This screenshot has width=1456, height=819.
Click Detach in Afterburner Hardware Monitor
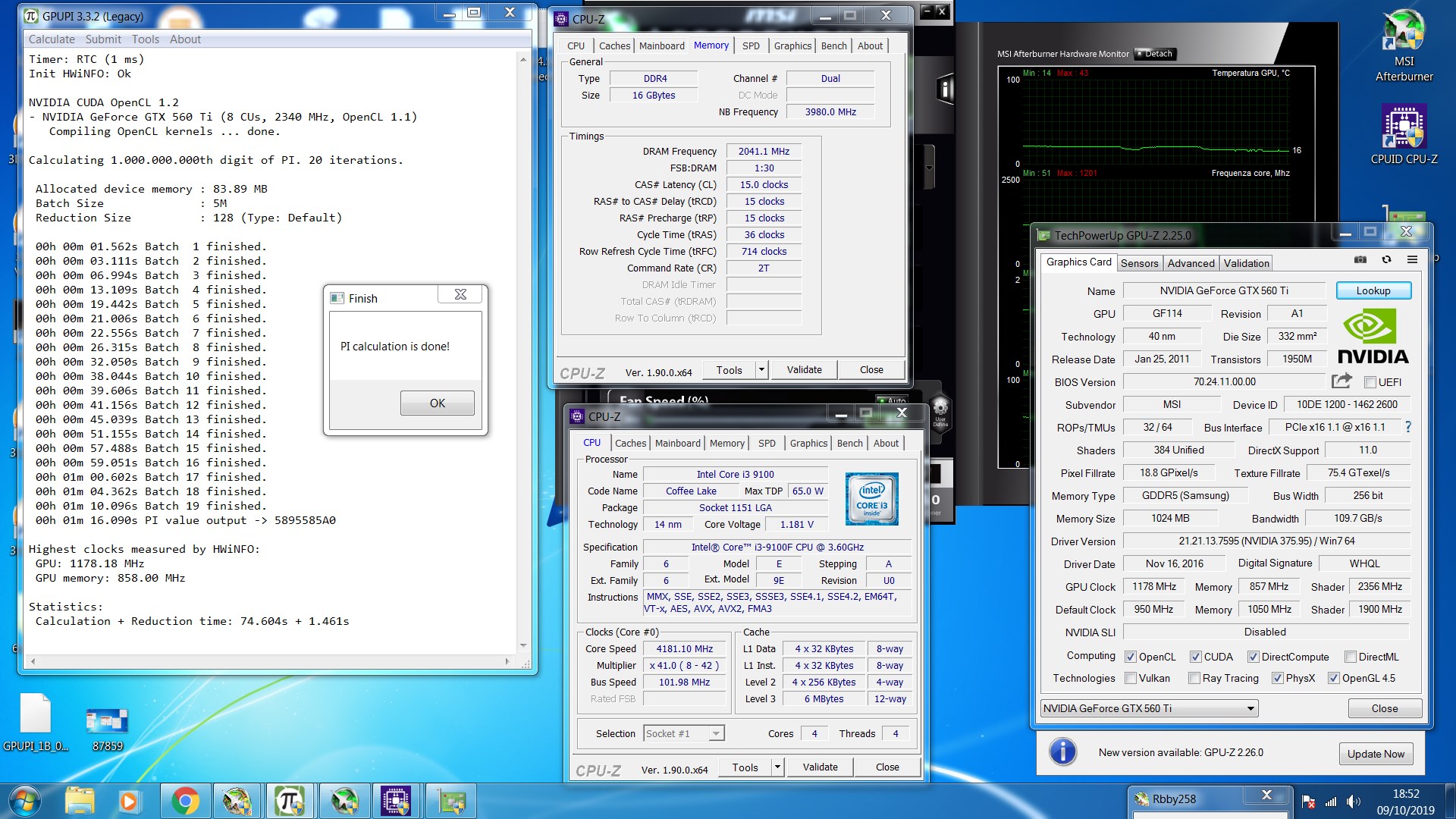(x=1155, y=54)
